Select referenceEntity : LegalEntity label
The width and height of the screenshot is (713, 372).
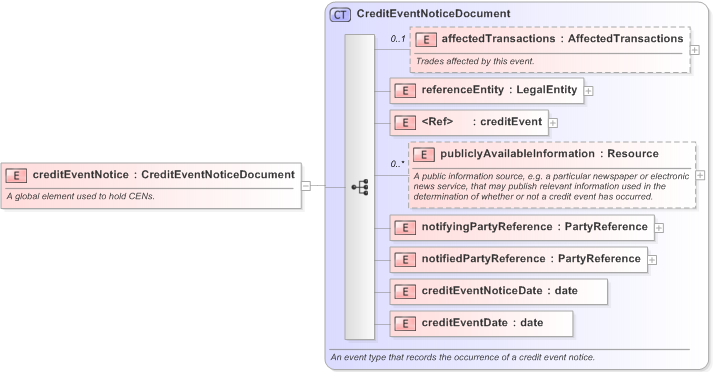[499, 90]
